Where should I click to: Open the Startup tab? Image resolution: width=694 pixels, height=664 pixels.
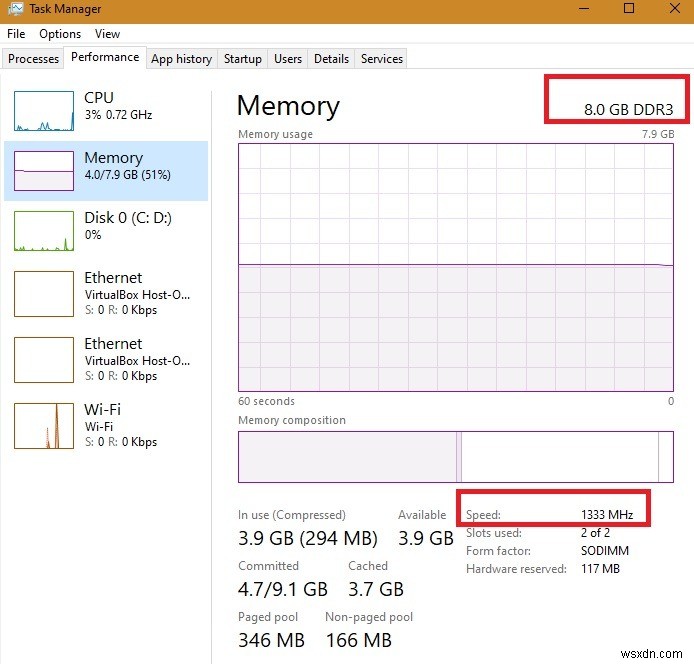[243, 59]
